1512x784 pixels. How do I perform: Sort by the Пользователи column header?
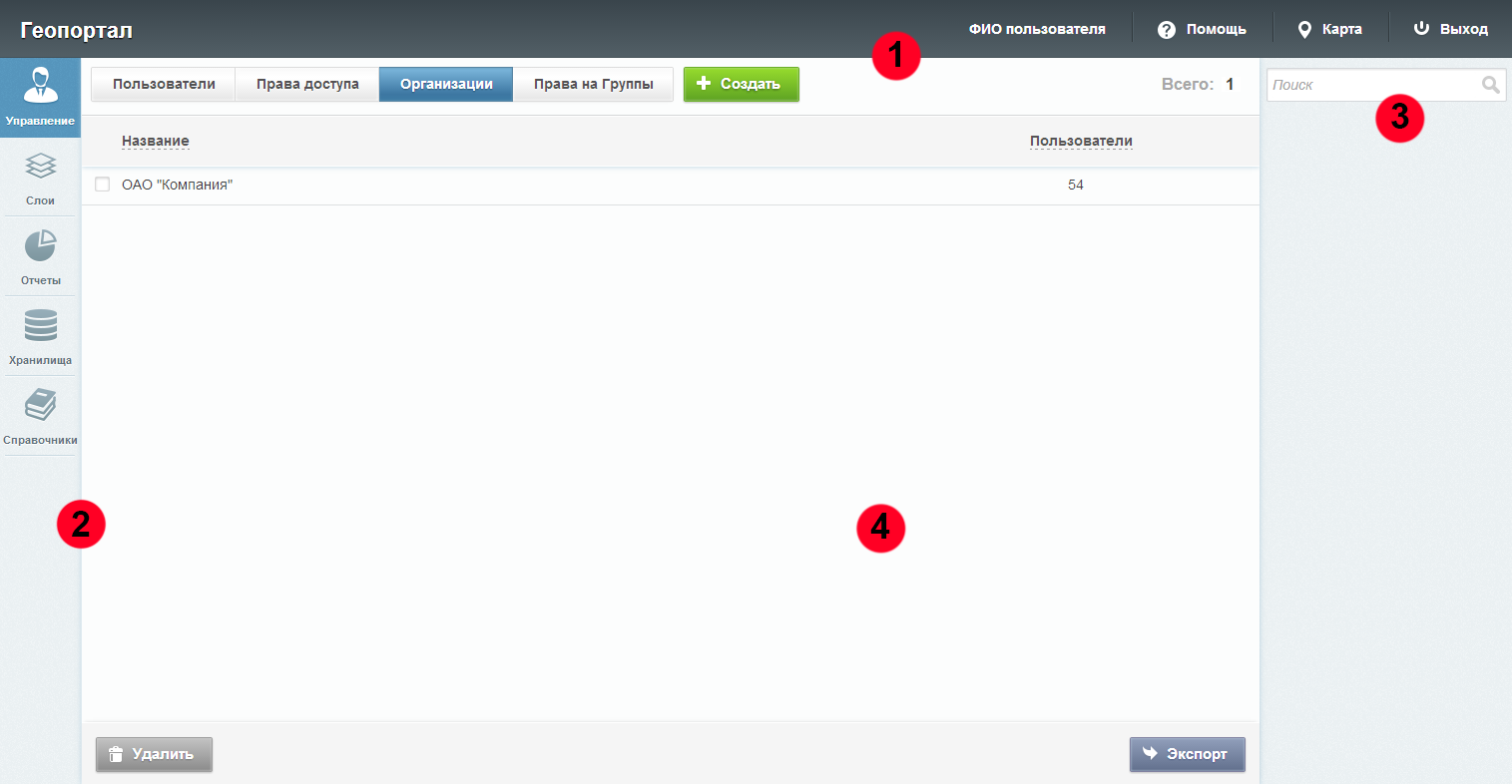point(1081,141)
